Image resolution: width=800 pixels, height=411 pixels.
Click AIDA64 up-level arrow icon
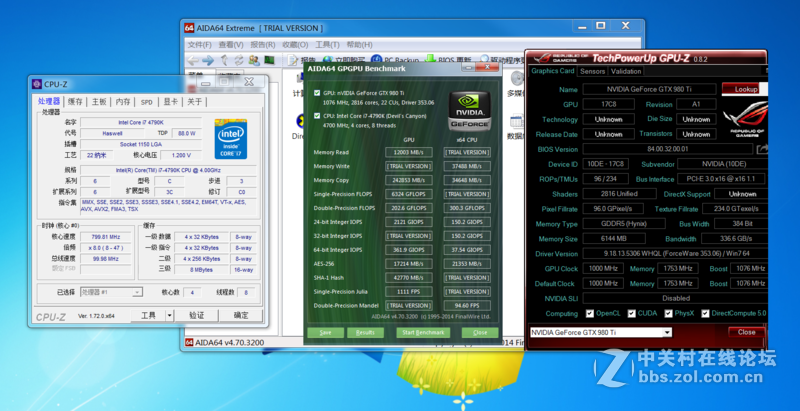223,61
